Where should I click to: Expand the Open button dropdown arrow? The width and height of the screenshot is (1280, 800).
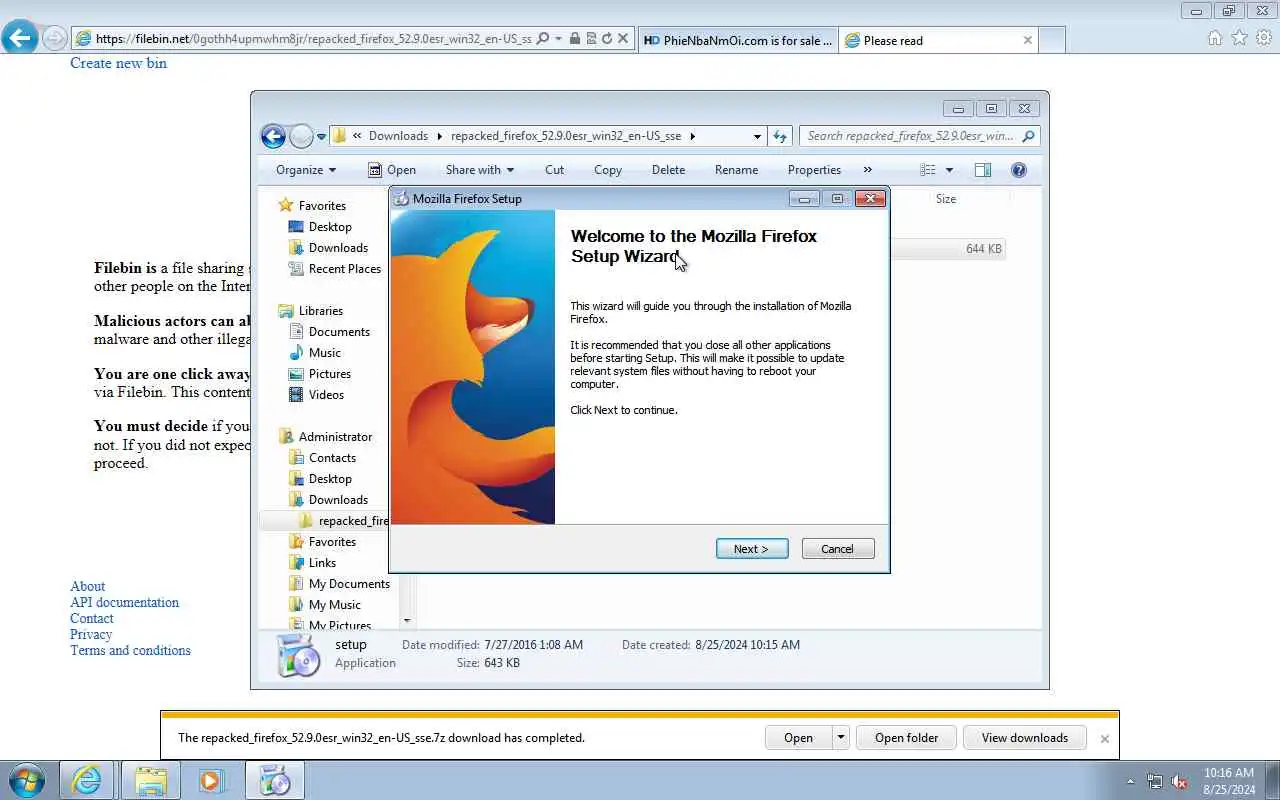point(841,738)
